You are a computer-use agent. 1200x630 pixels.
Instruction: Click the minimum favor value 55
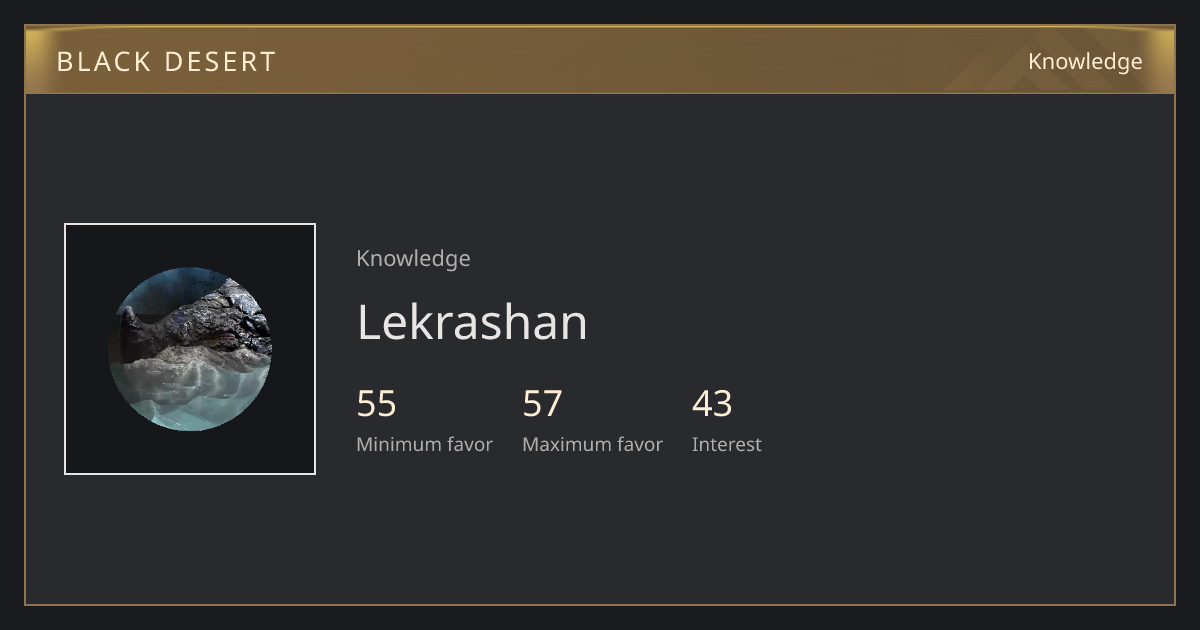377,404
